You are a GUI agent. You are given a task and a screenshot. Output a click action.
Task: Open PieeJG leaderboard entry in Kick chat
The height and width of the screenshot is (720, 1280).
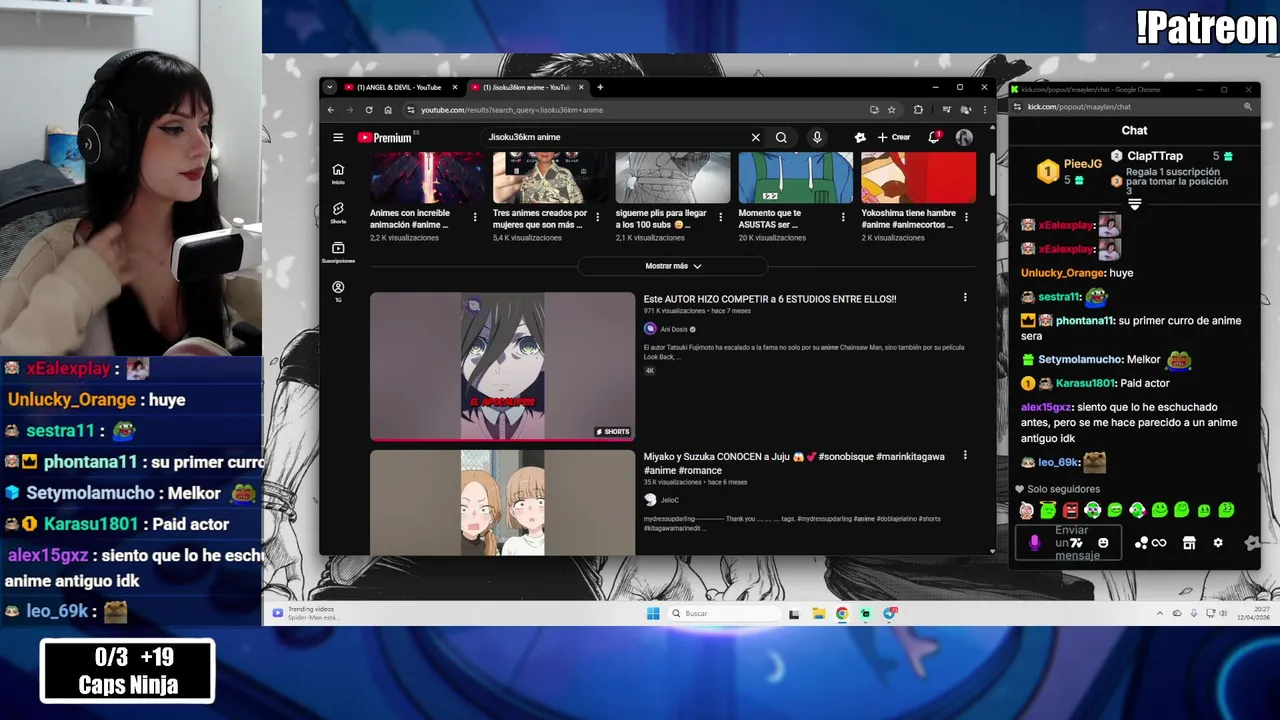1068,171
